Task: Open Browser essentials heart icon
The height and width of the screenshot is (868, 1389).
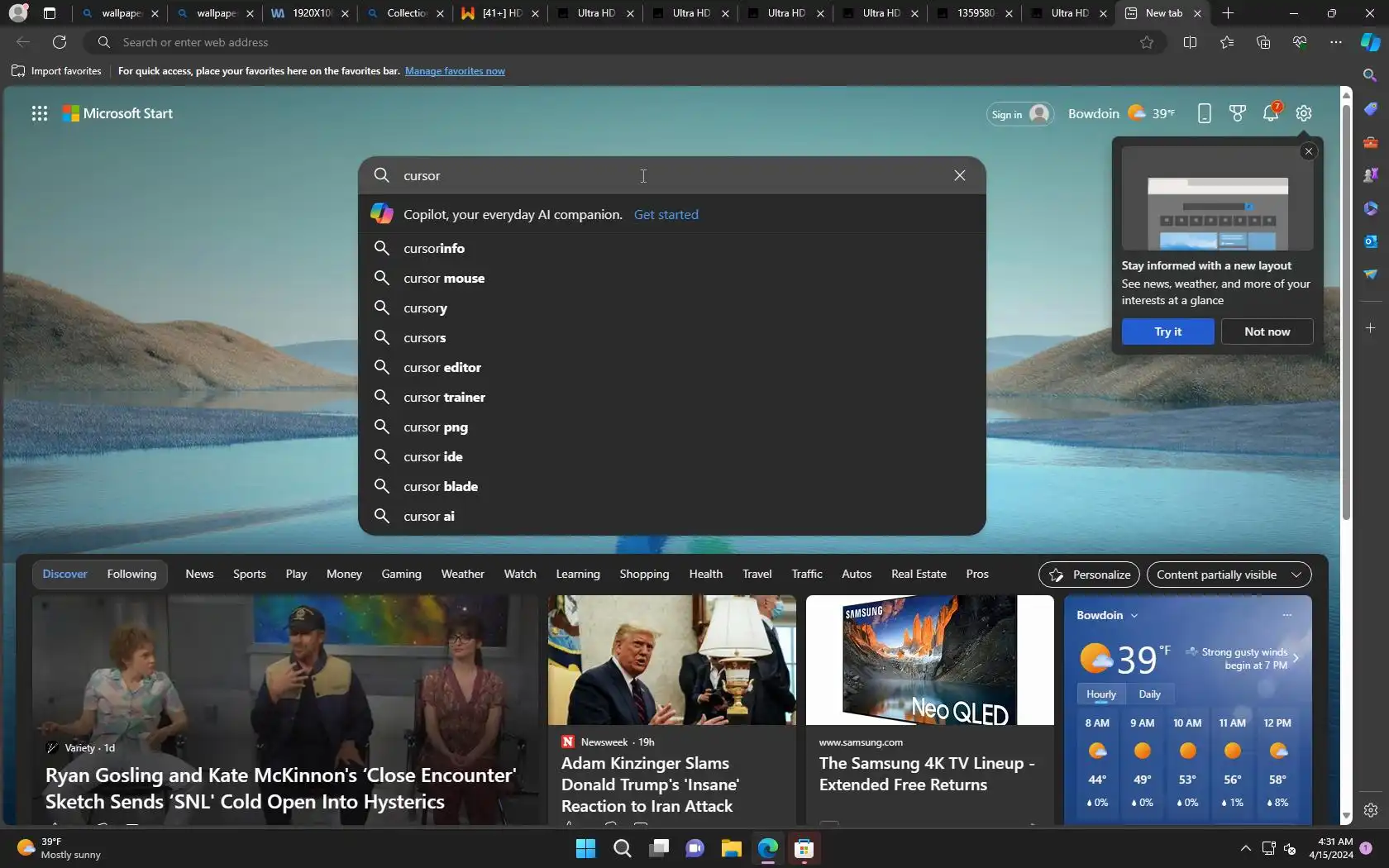Action: 1300,42
